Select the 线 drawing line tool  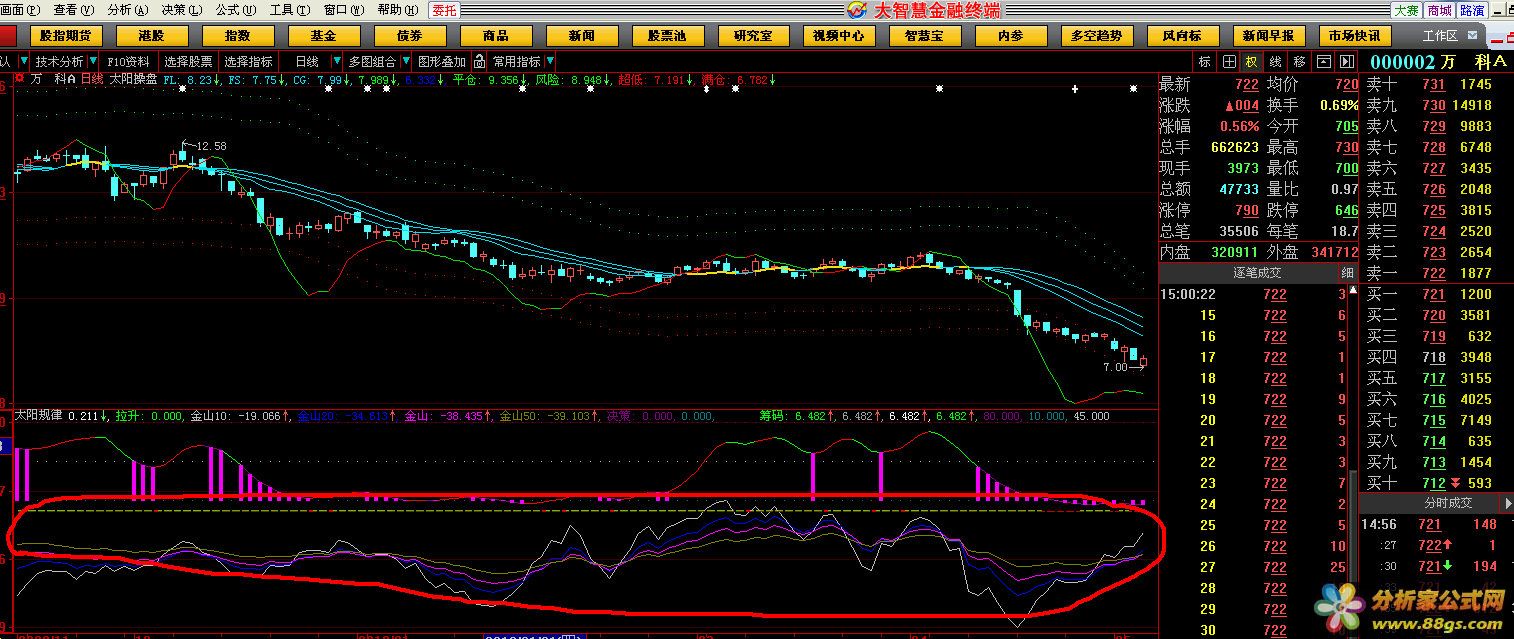pyautogui.click(x=1275, y=61)
